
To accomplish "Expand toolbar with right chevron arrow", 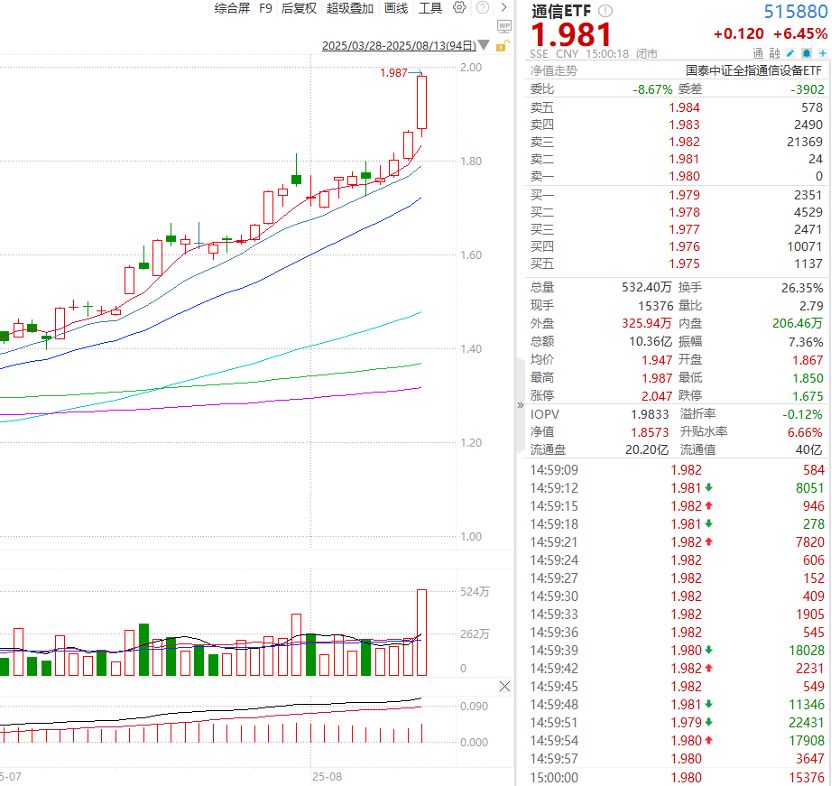I will (x=502, y=8).
